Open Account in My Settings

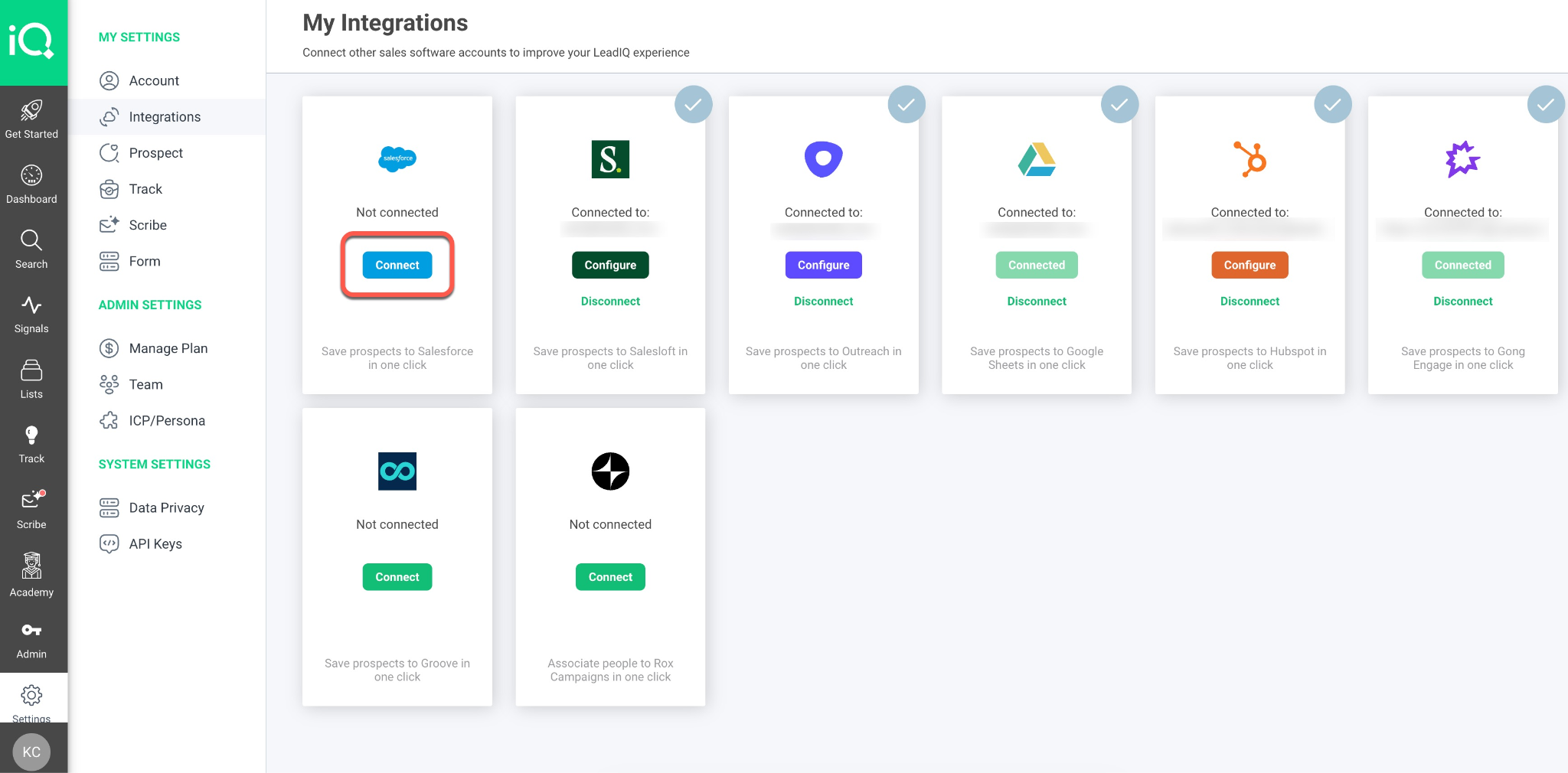(x=167, y=80)
